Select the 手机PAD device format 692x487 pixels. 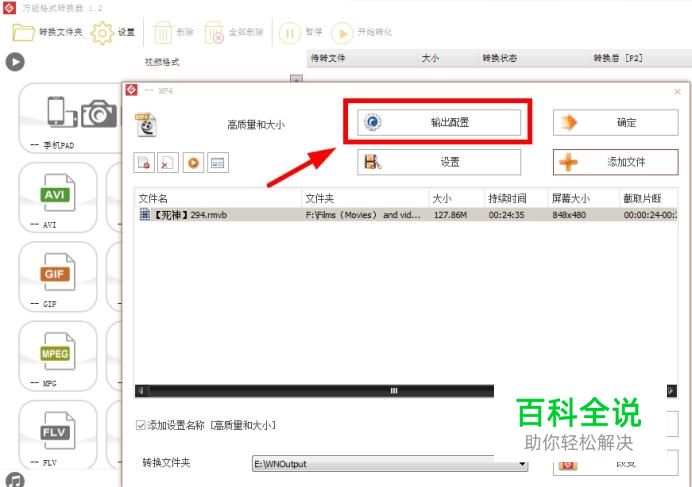coord(71,118)
